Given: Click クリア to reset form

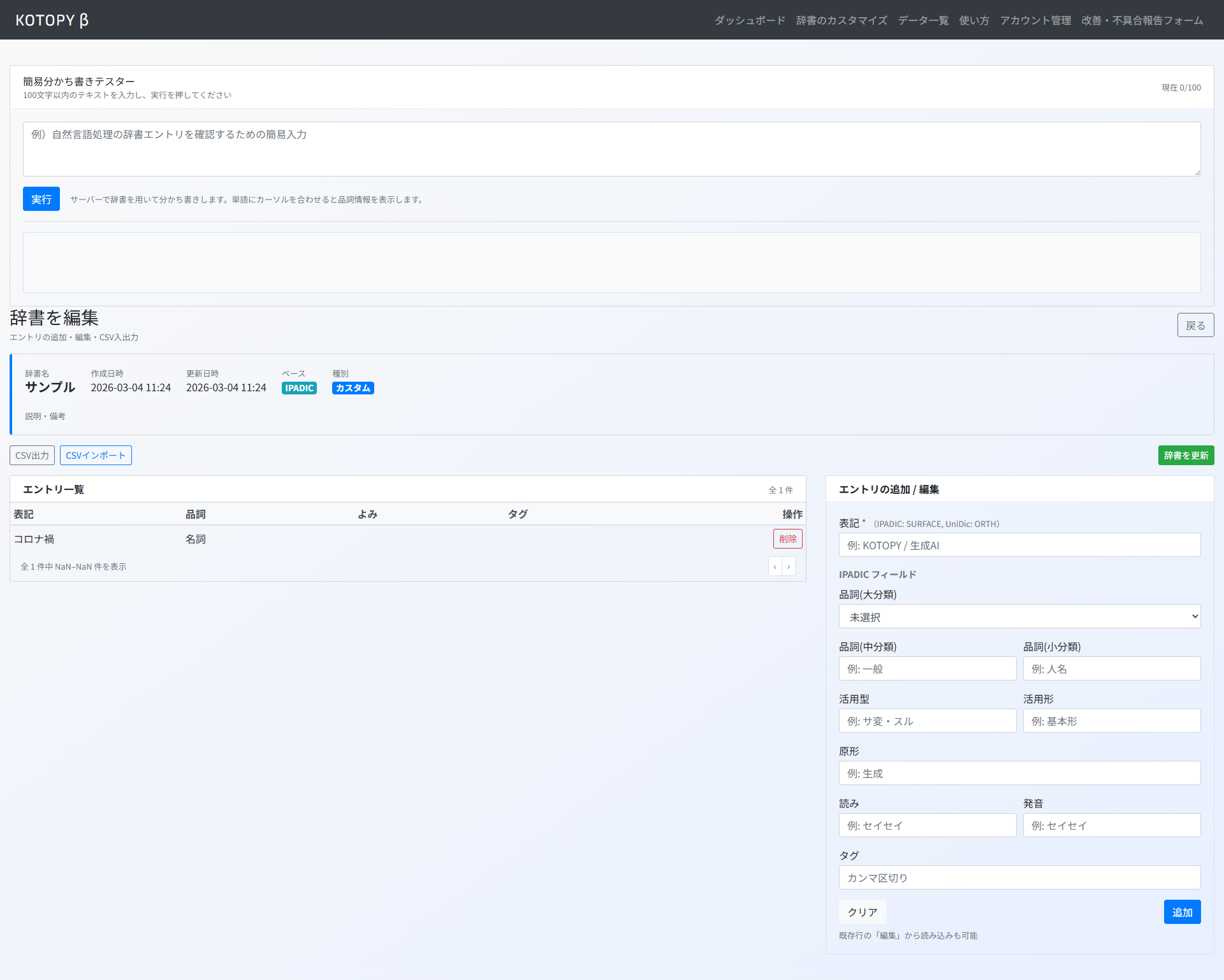Looking at the screenshot, I should [x=862, y=912].
